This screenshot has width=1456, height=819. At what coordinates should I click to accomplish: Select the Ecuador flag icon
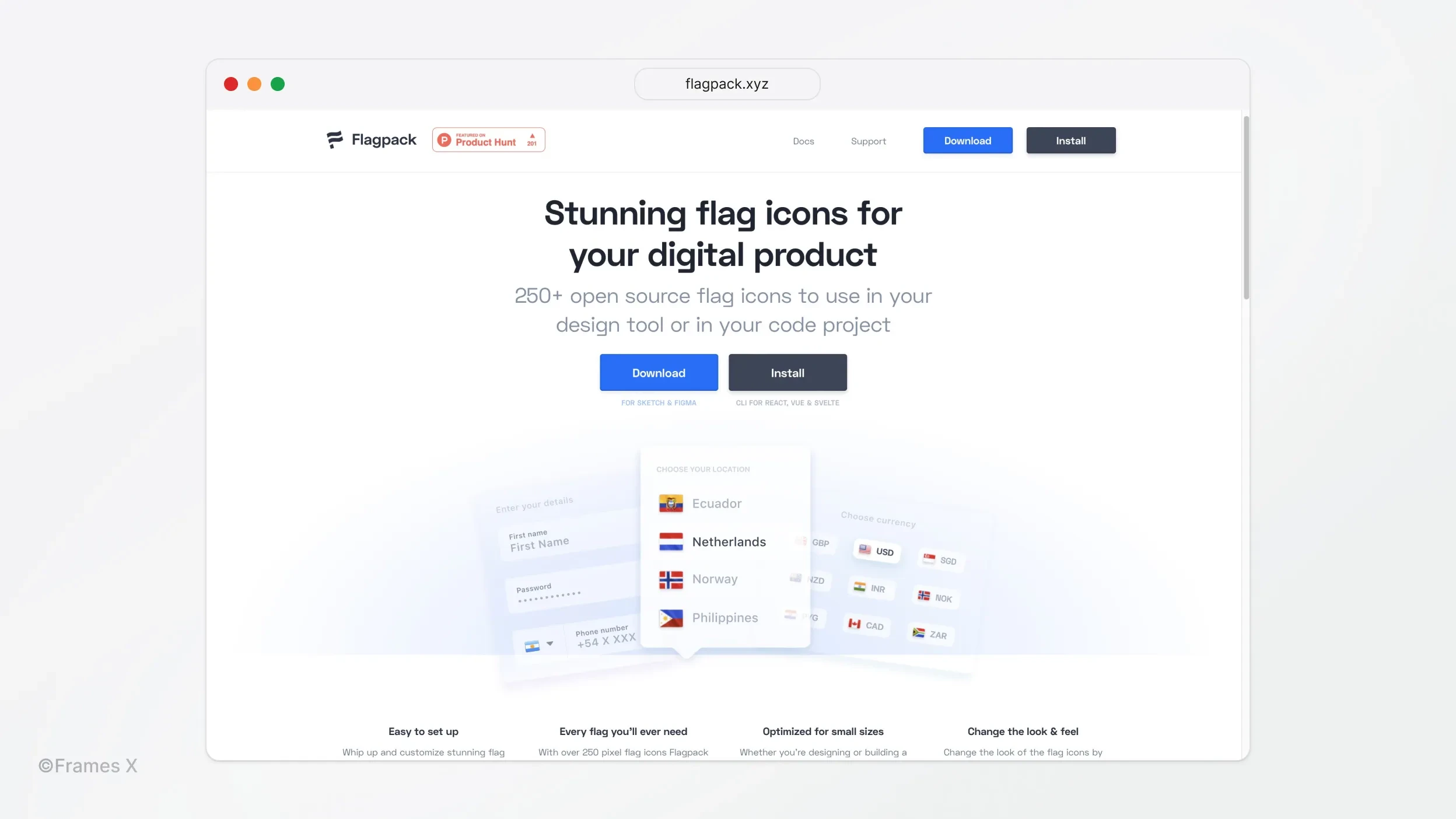pyautogui.click(x=671, y=503)
